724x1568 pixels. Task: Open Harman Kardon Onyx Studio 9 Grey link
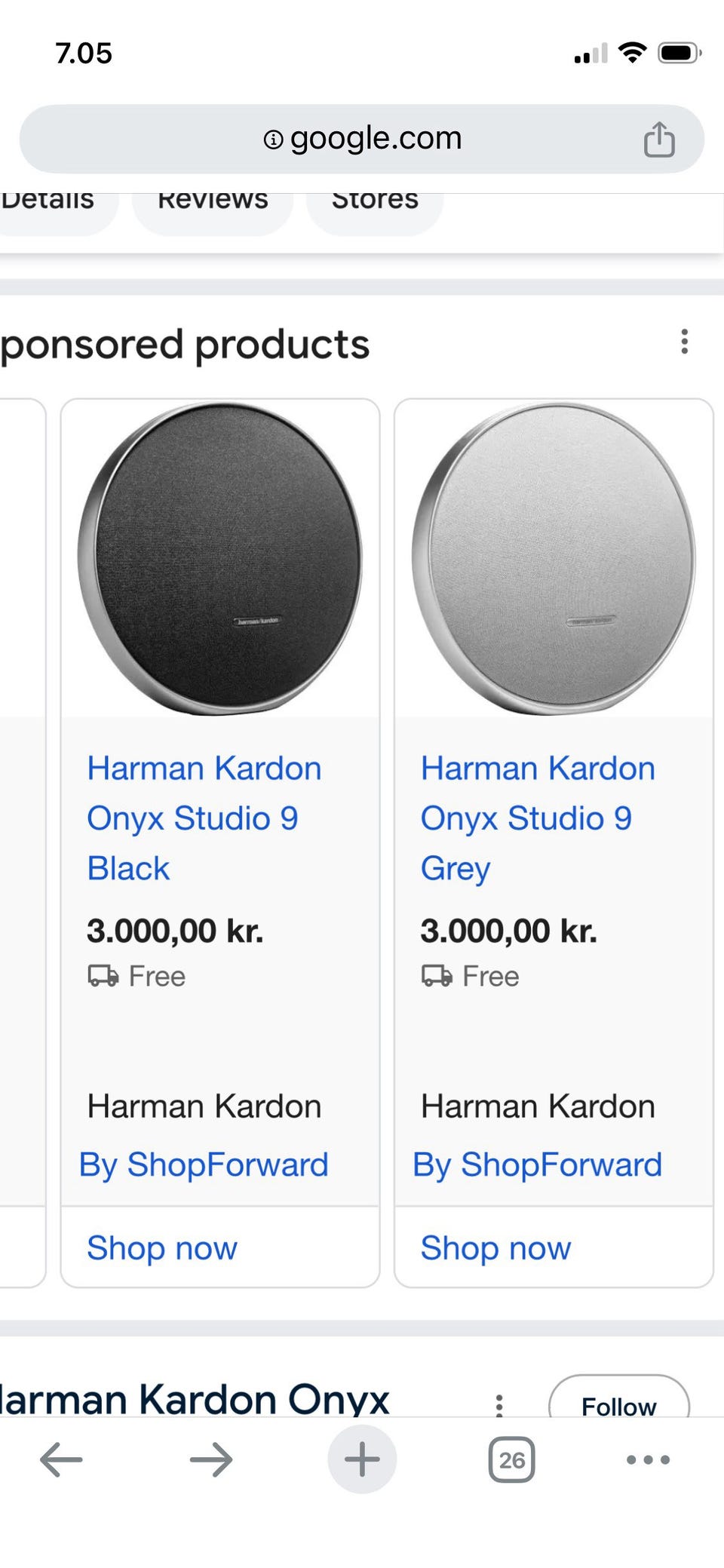(x=537, y=818)
